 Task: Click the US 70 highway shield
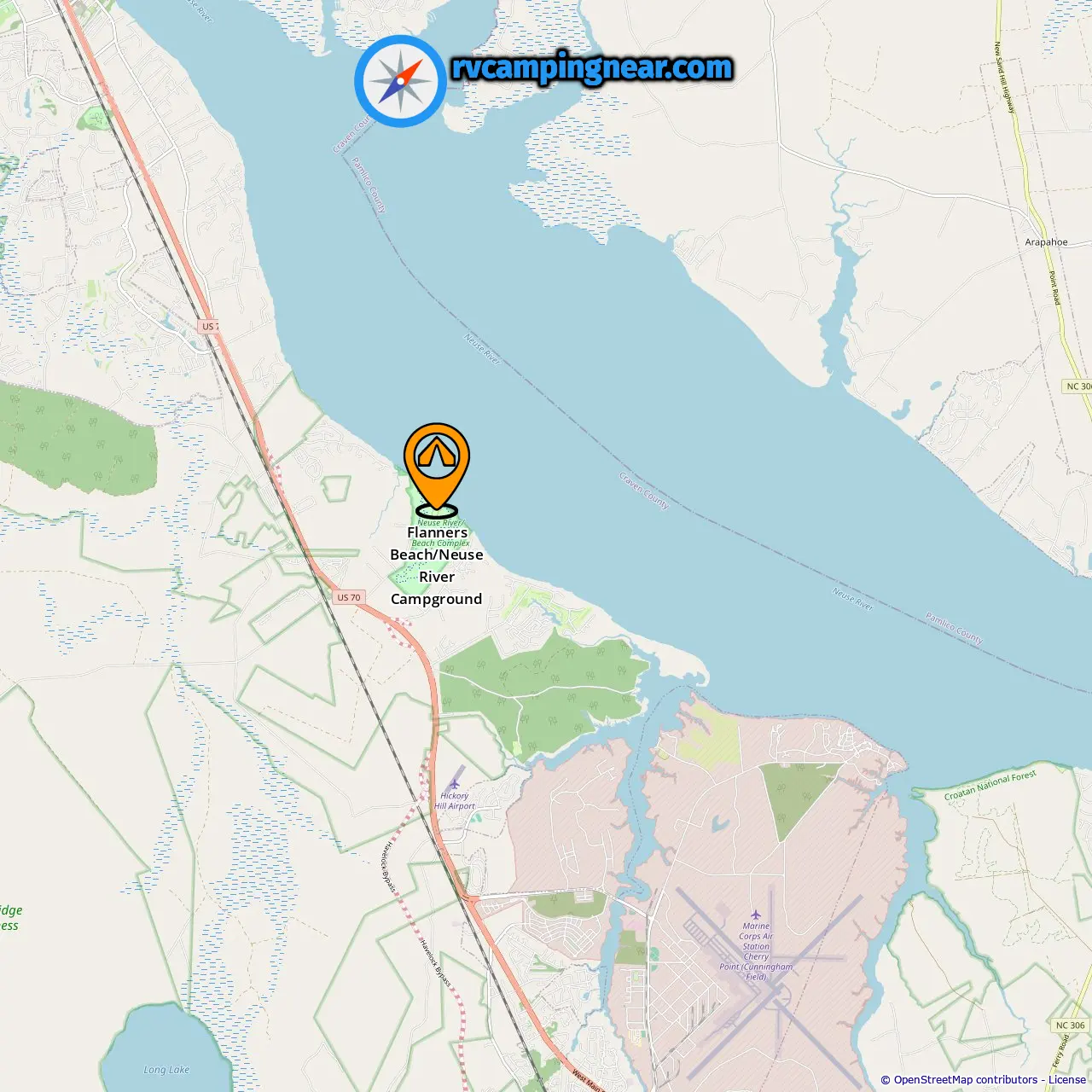click(349, 597)
